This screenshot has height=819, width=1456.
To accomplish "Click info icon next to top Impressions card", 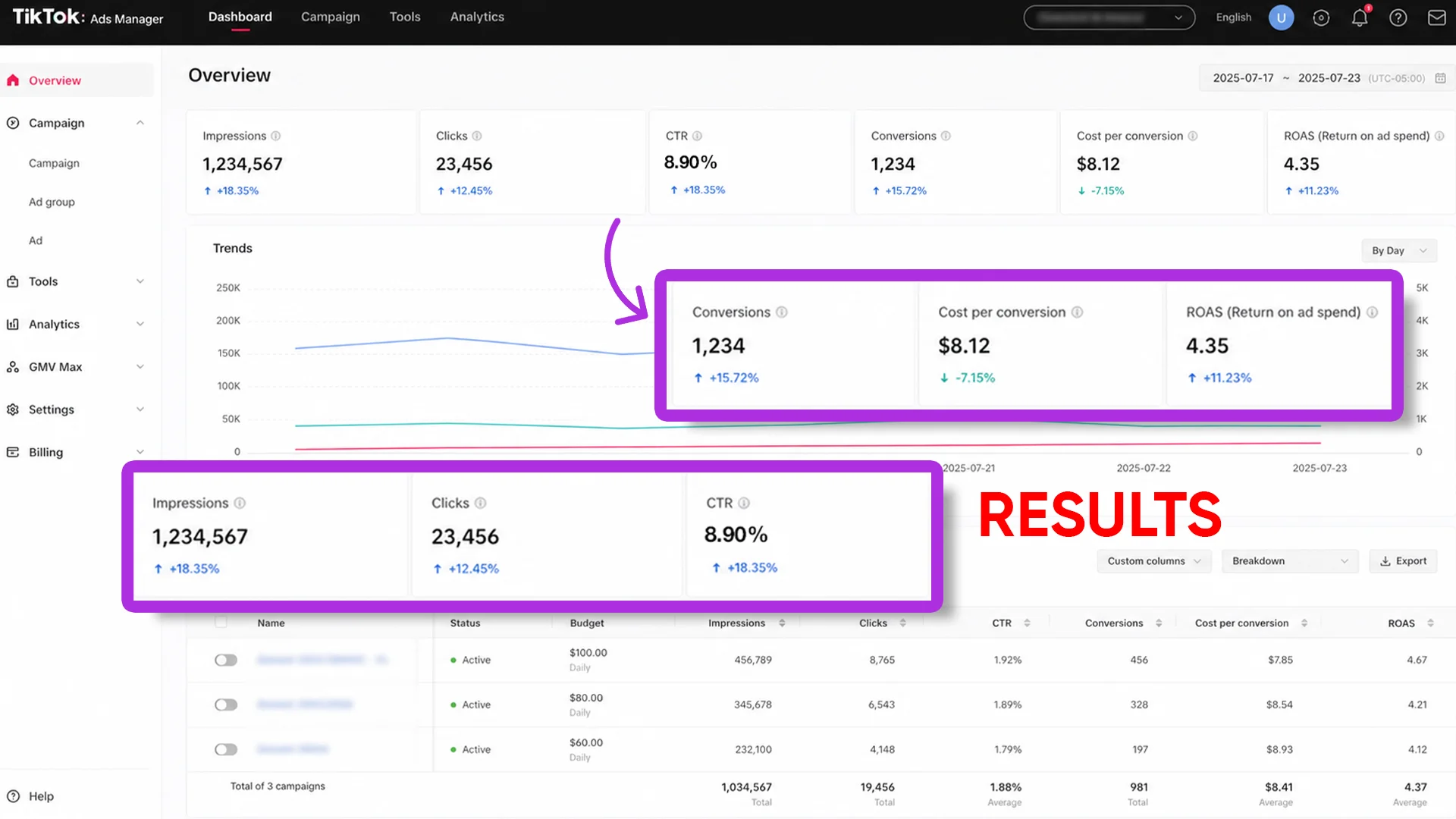I will [x=276, y=136].
